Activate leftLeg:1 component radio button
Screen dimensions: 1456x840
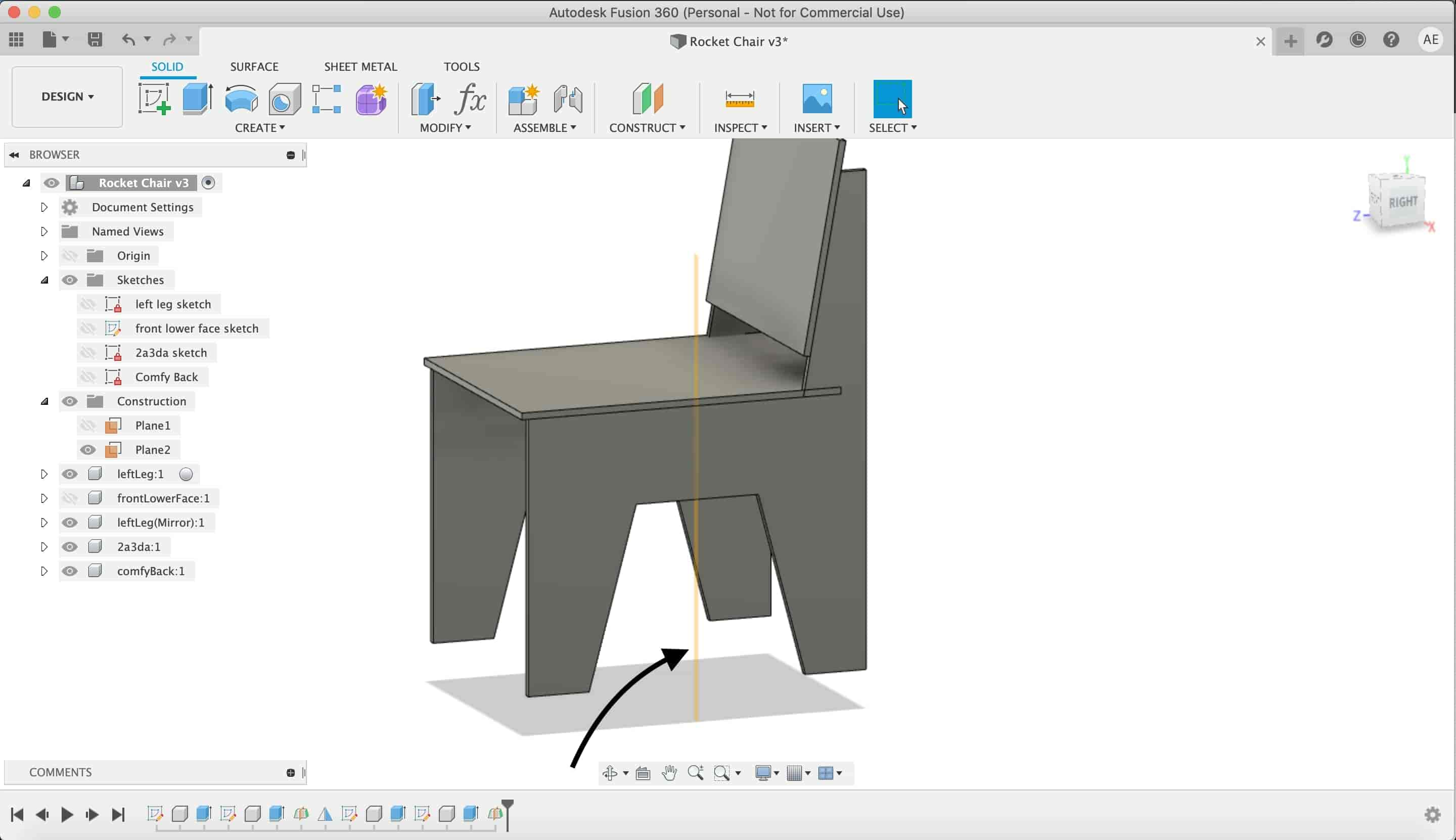186,474
